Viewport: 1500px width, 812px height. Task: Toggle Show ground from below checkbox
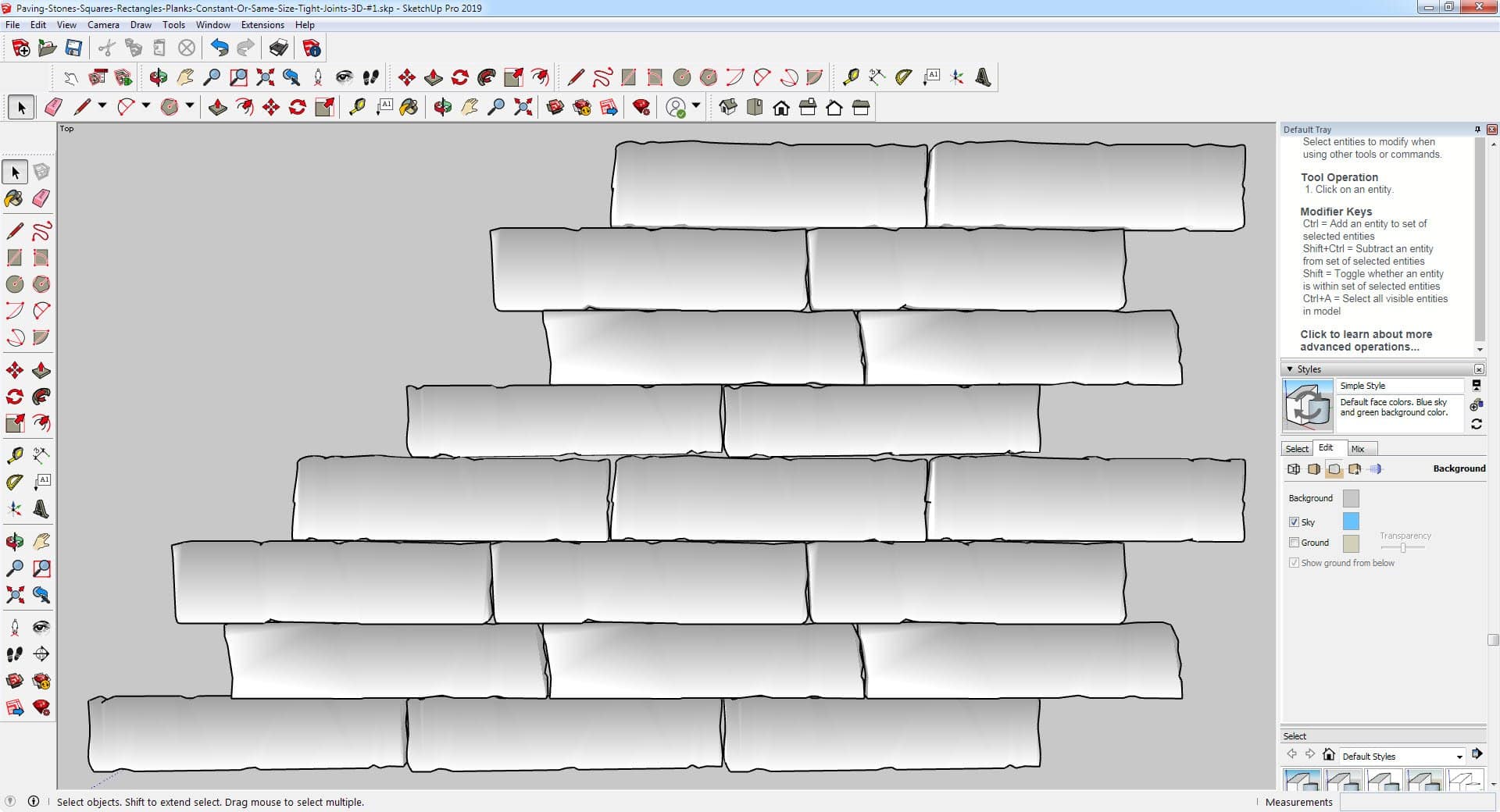[1294, 562]
